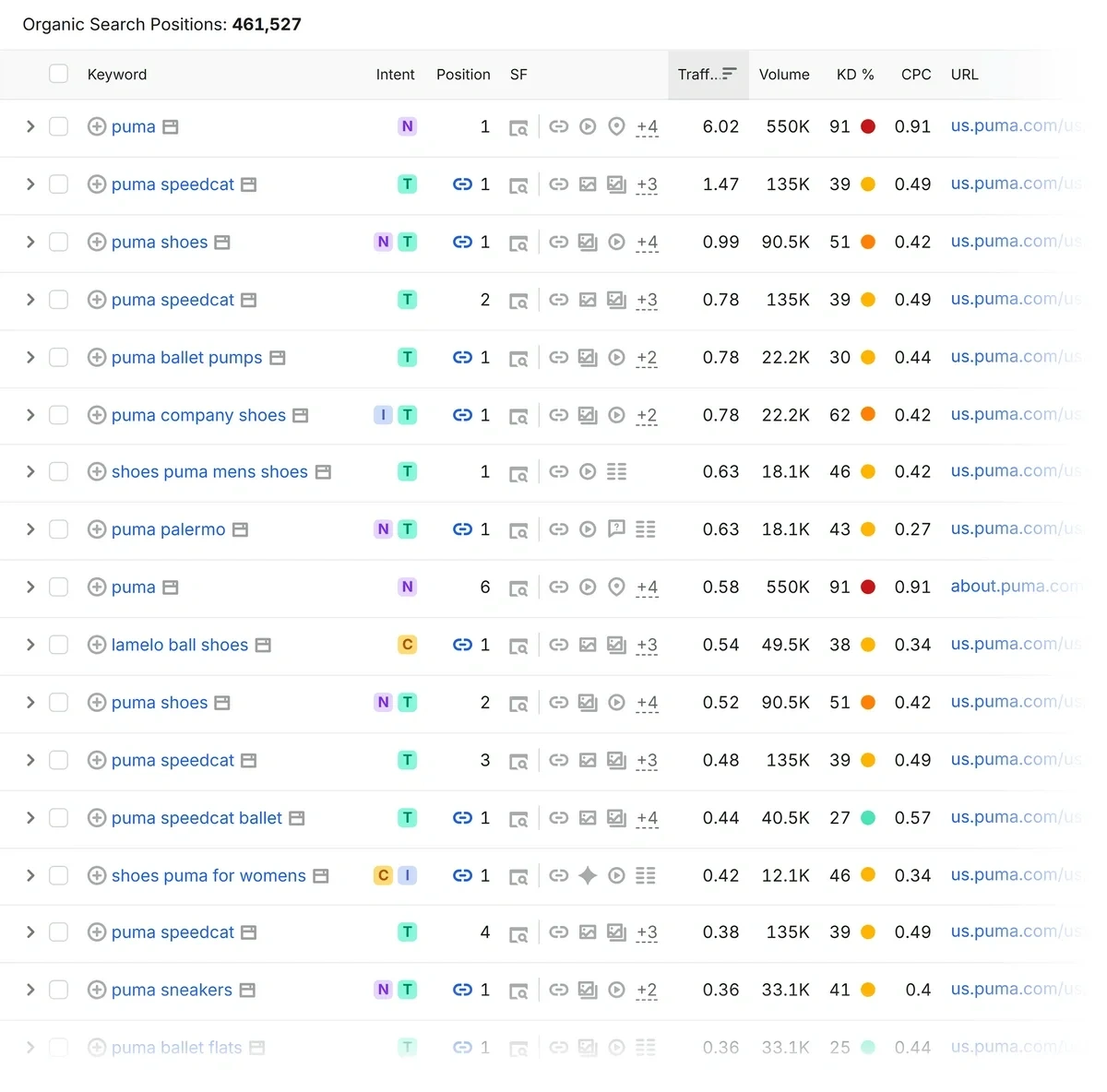Expand the puma sneakers row

pyautogui.click(x=30, y=990)
